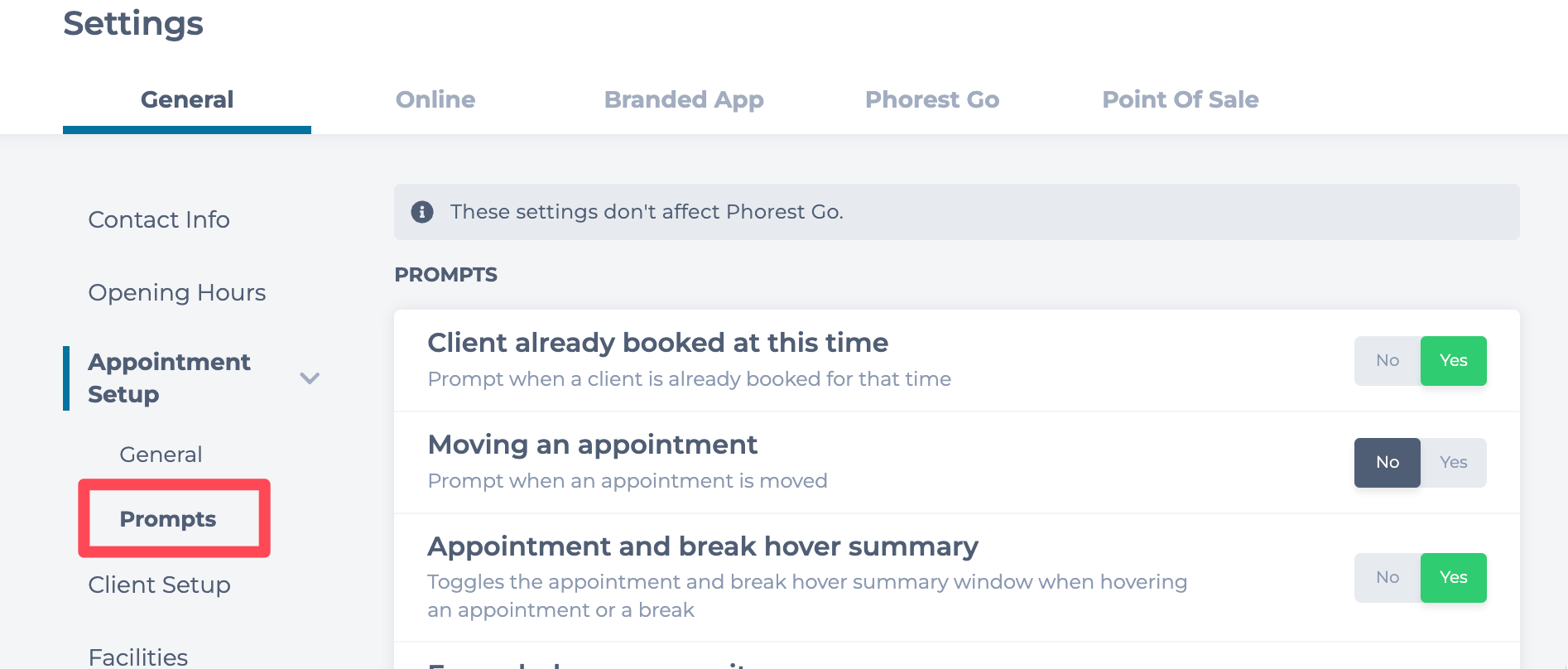
Task: Open Contact Info in the sidebar
Action: [159, 219]
